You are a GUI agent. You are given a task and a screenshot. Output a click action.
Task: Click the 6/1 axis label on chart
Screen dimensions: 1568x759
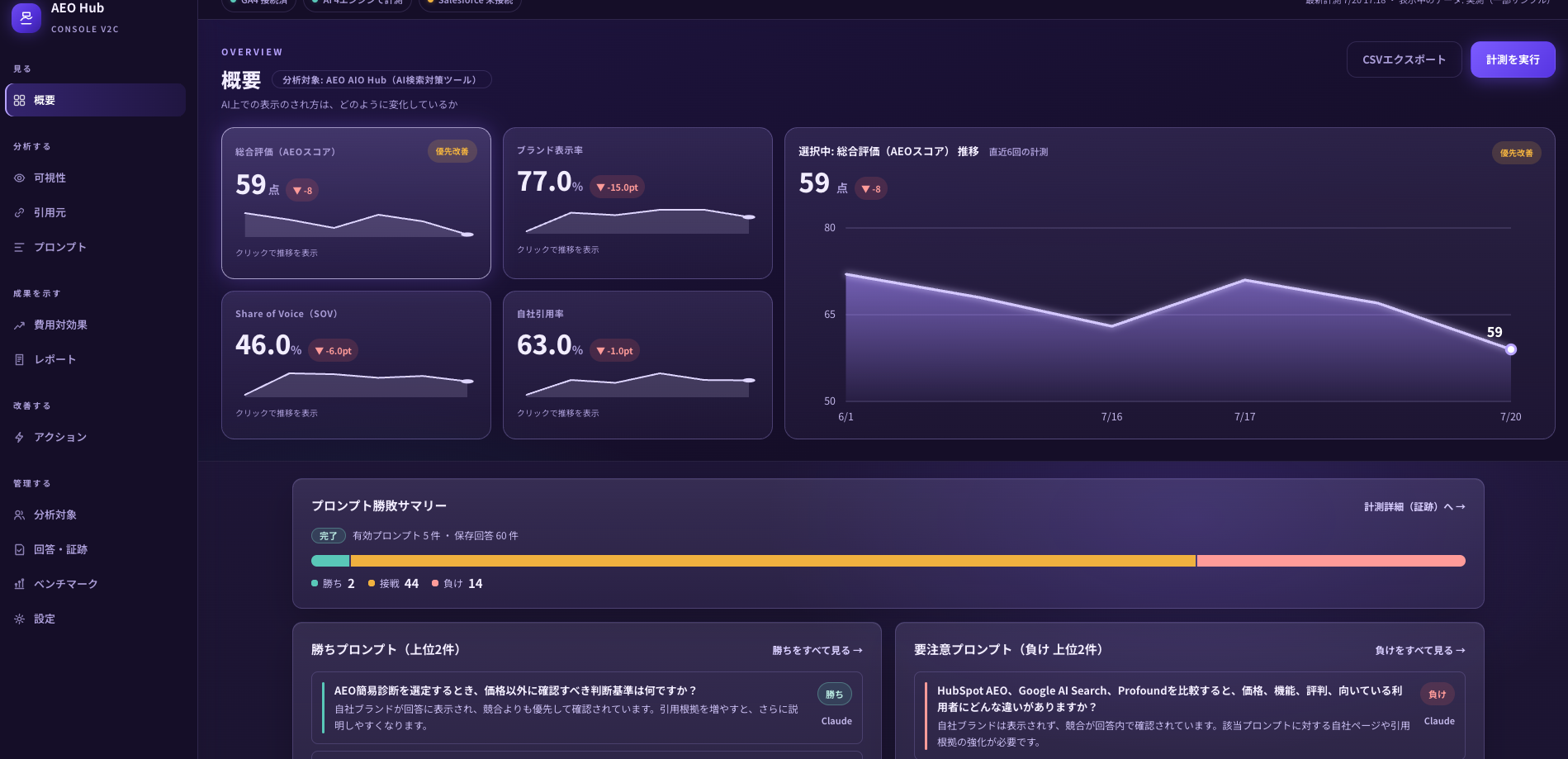tap(846, 417)
